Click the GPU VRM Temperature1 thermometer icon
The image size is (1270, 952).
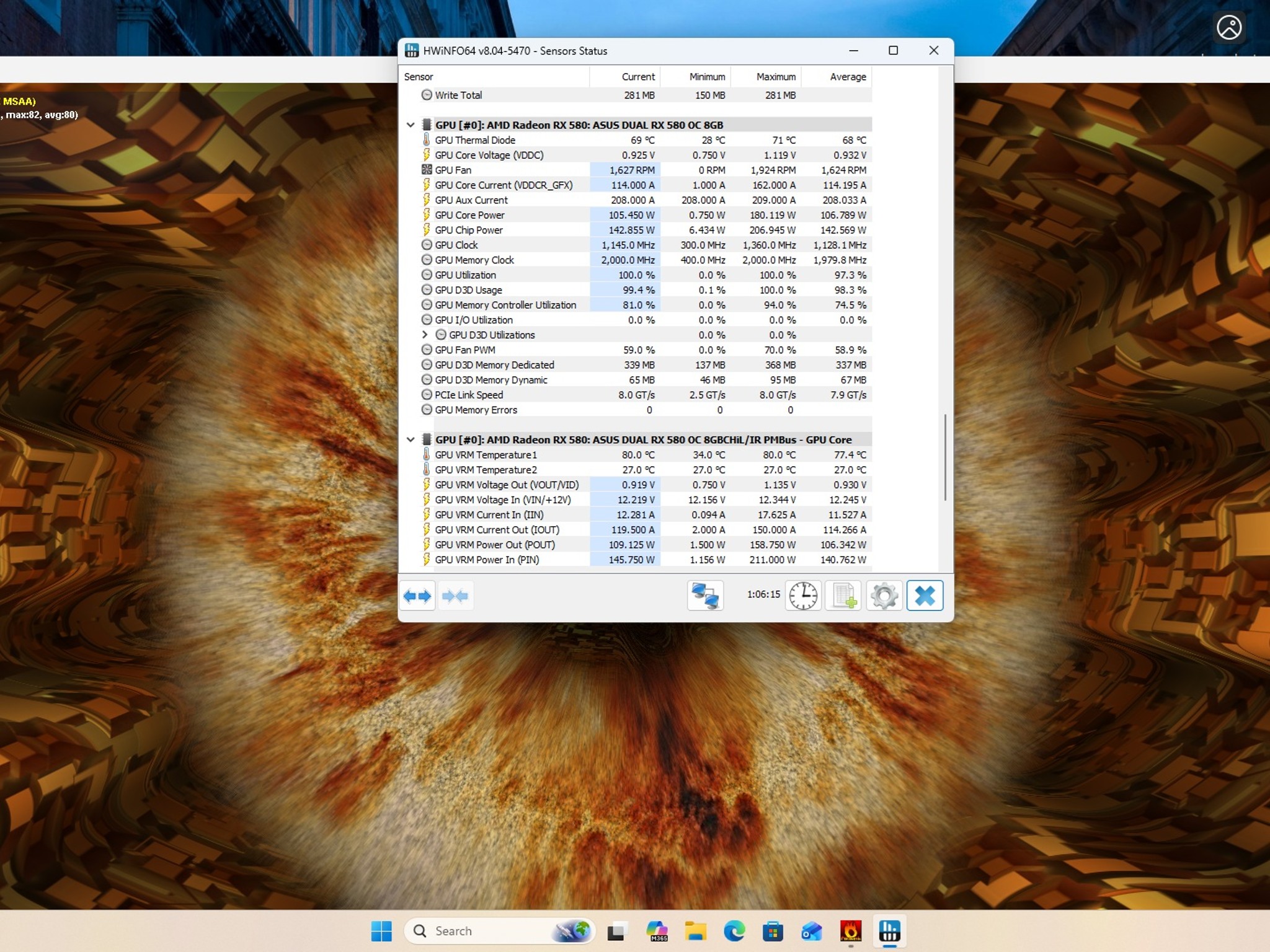click(427, 454)
